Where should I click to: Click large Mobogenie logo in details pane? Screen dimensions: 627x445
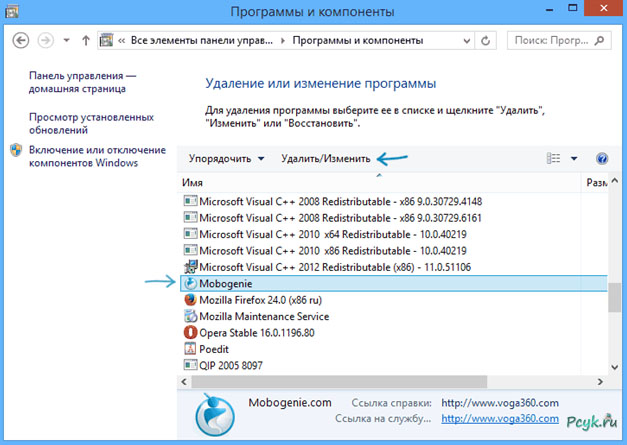[x=215, y=415]
